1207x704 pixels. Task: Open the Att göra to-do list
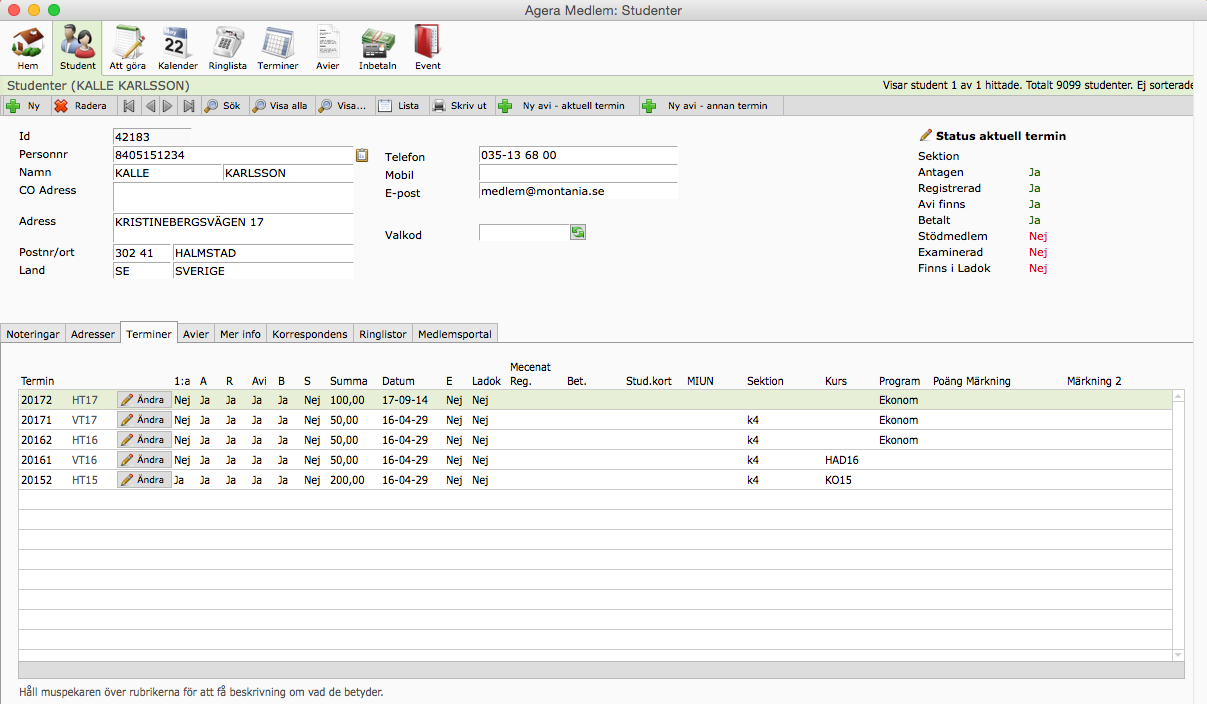(128, 48)
